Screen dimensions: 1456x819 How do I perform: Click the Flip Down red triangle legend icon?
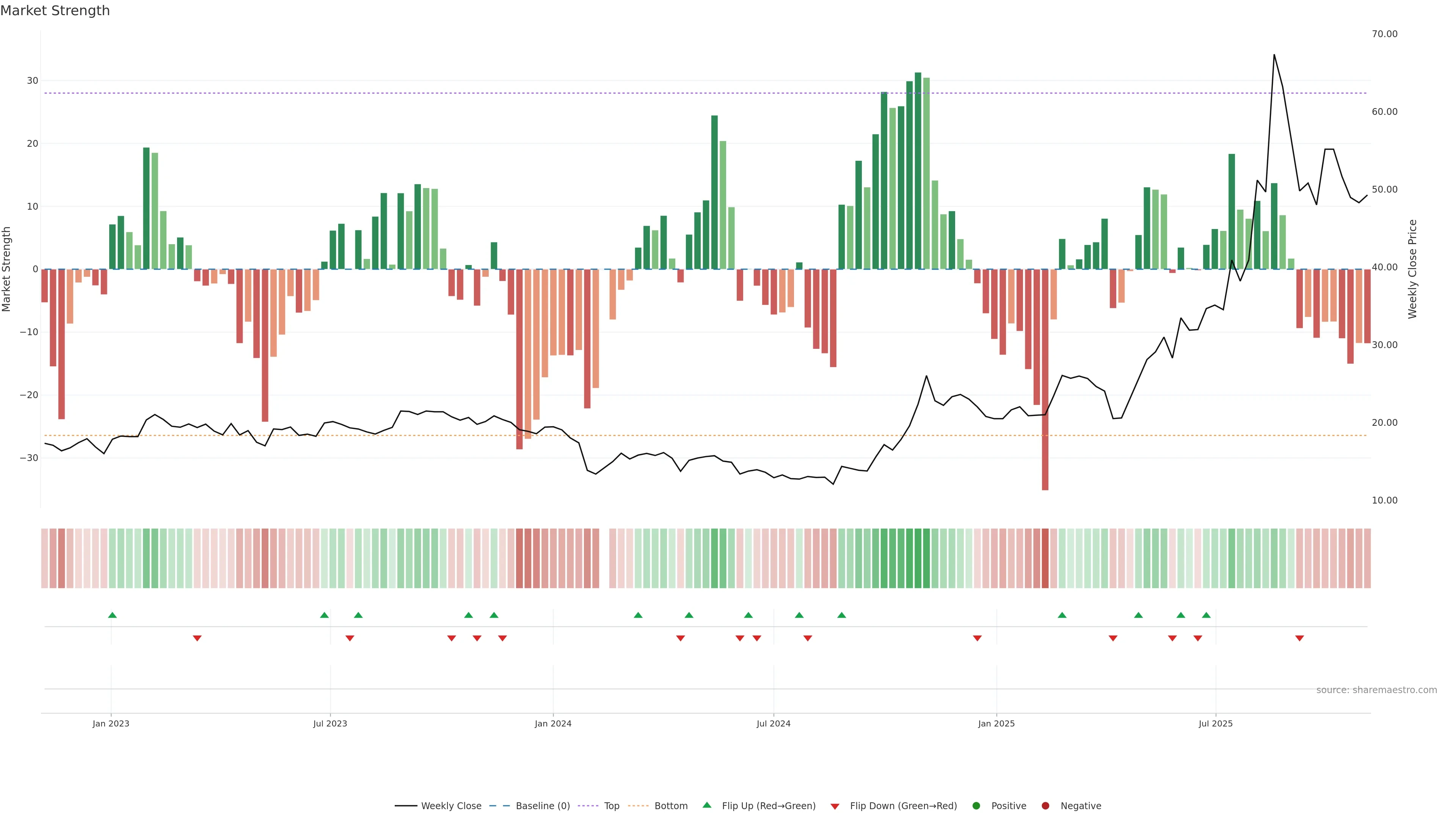(x=835, y=806)
